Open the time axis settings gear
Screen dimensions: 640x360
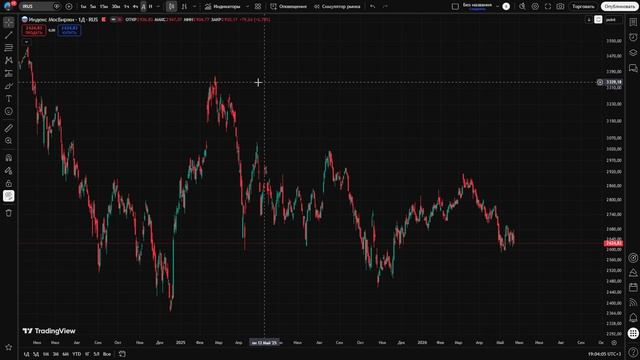pos(614,342)
